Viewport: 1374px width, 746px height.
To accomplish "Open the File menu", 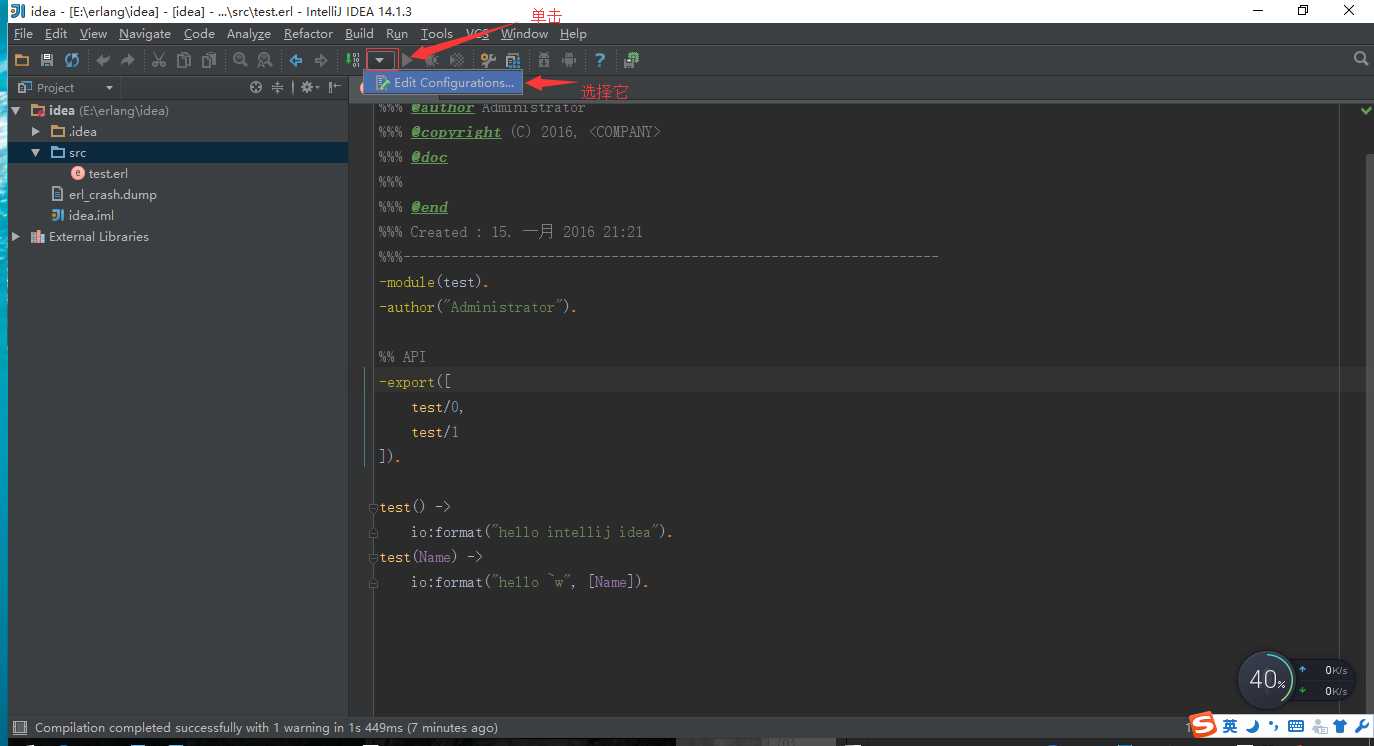I will pyautogui.click(x=23, y=33).
